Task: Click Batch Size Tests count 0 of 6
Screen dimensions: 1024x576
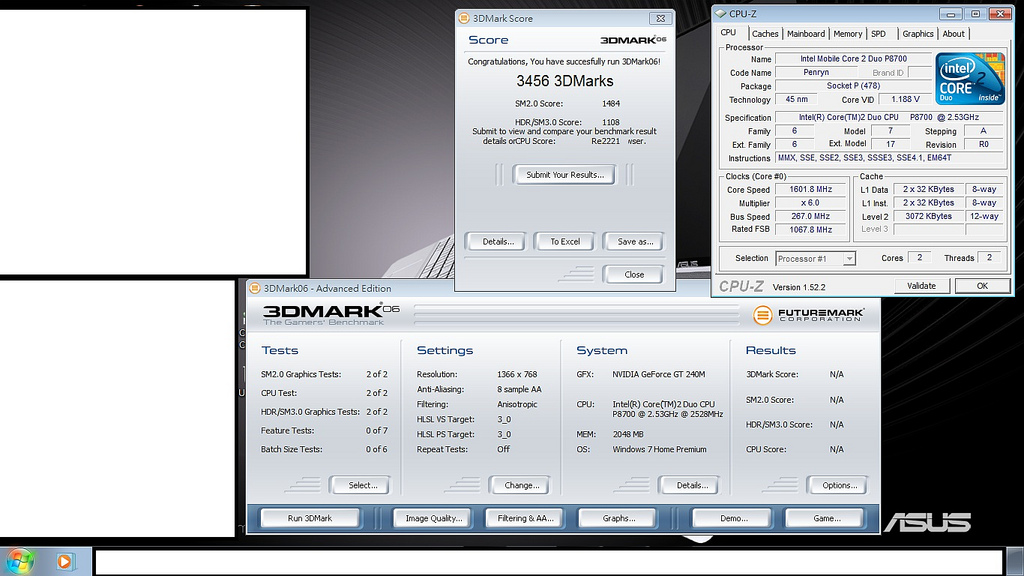Action: [377, 449]
